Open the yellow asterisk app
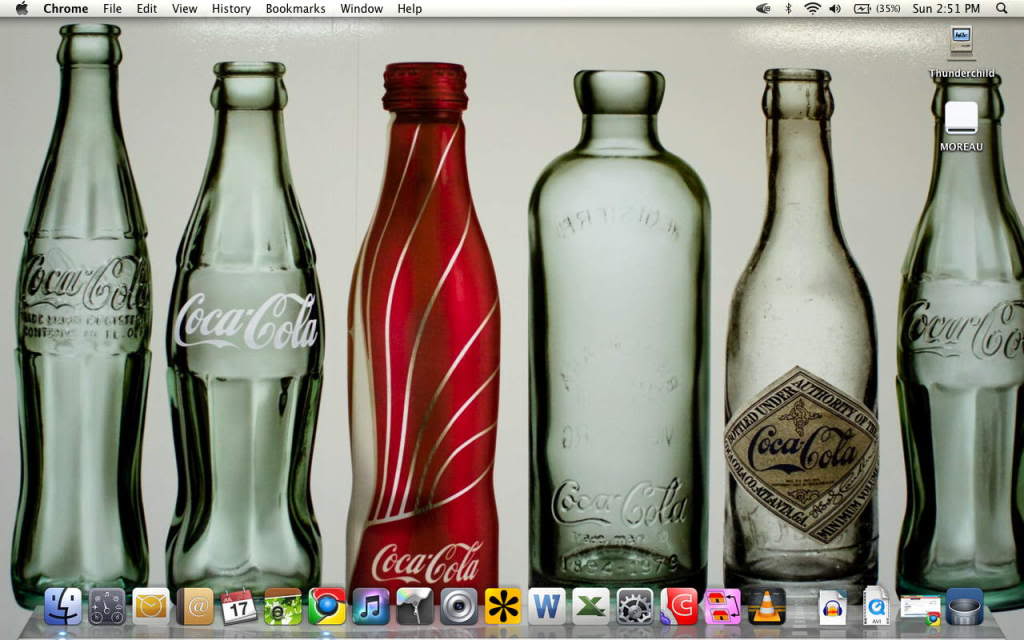Image resolution: width=1024 pixels, height=640 pixels. click(x=503, y=607)
